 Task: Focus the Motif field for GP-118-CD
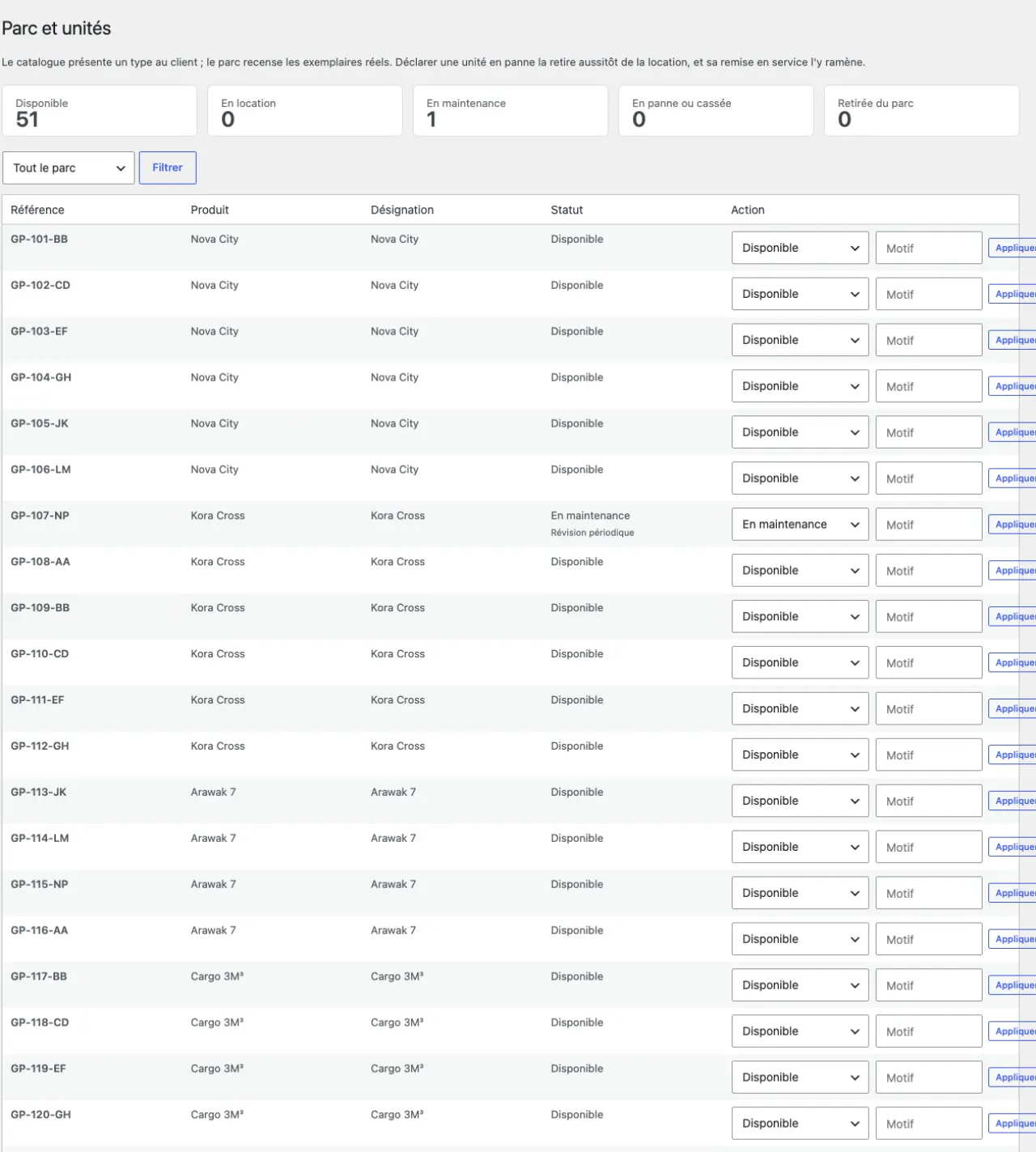(x=929, y=1031)
